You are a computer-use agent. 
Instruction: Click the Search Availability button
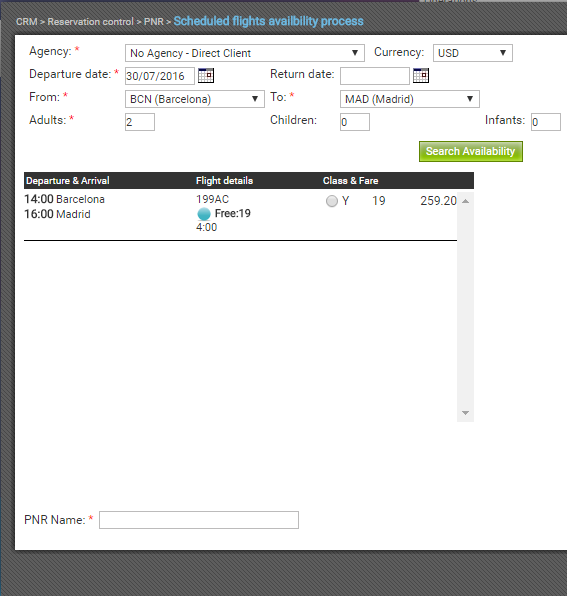[470, 151]
